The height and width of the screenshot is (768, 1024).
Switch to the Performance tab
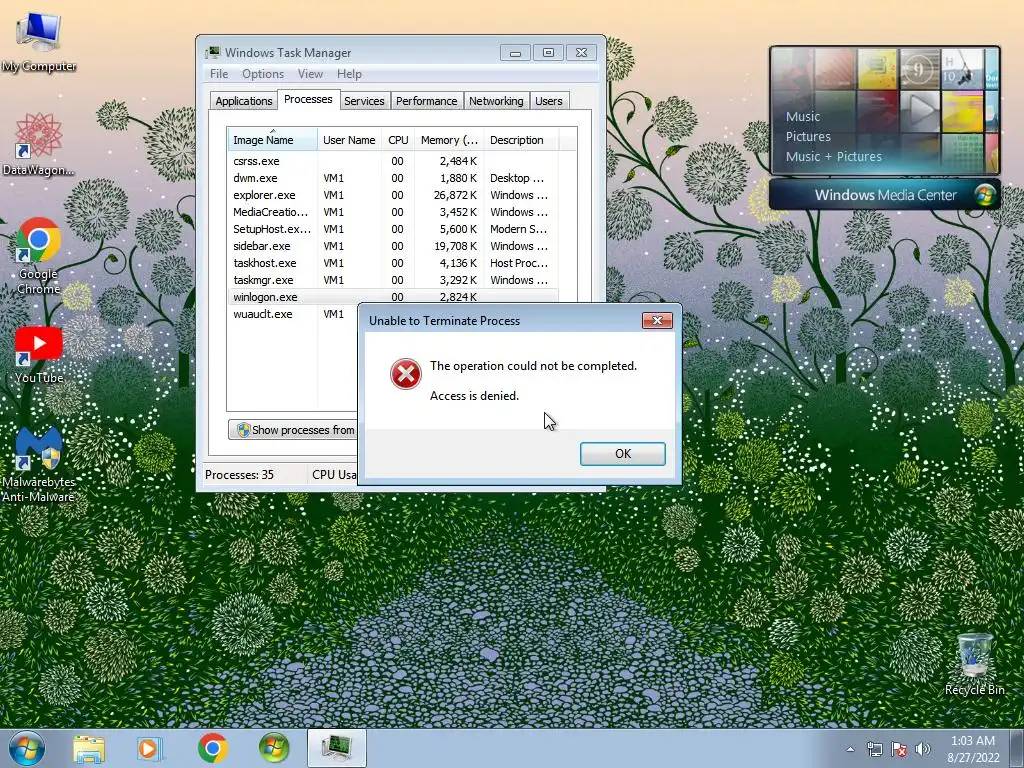point(426,101)
